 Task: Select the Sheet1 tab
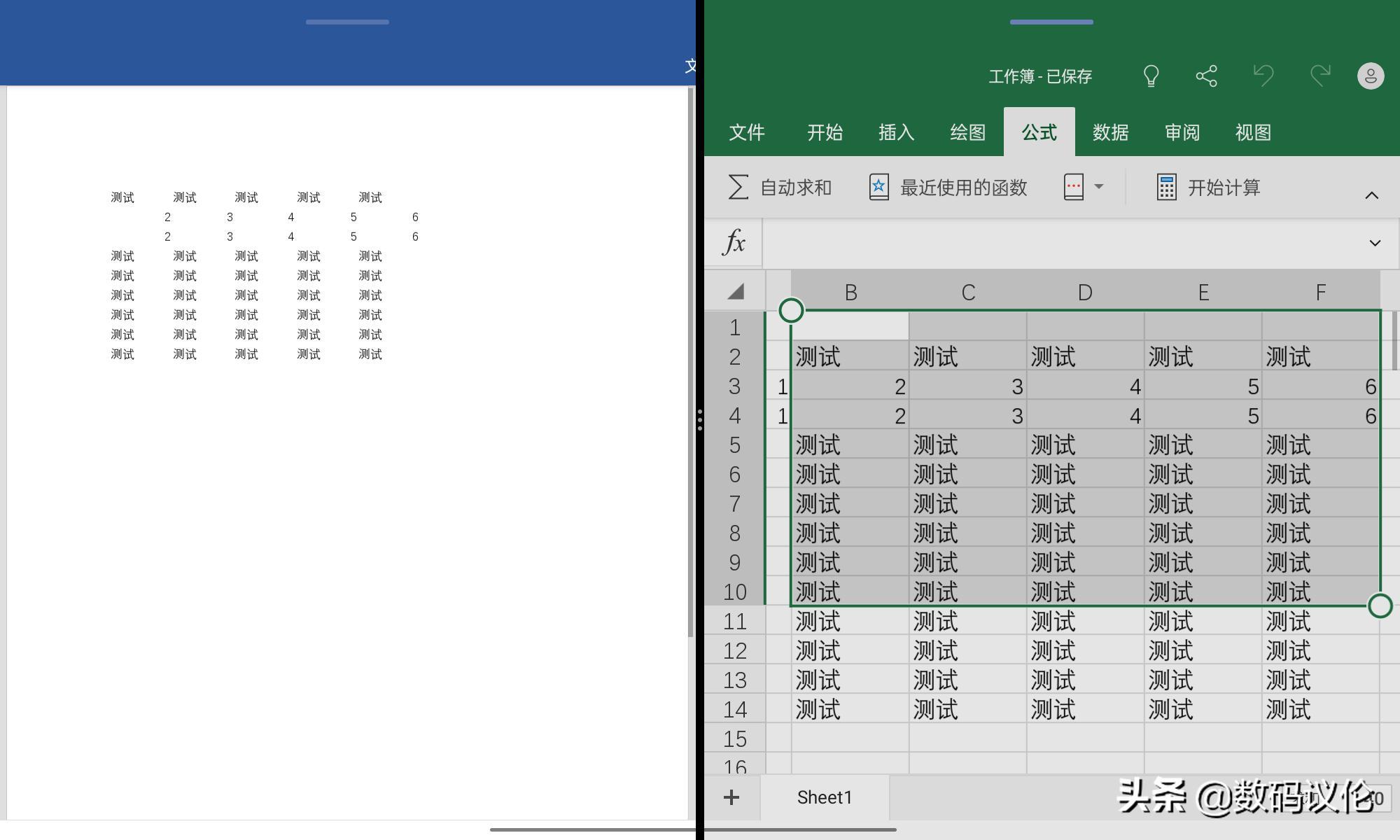pyautogui.click(x=824, y=797)
